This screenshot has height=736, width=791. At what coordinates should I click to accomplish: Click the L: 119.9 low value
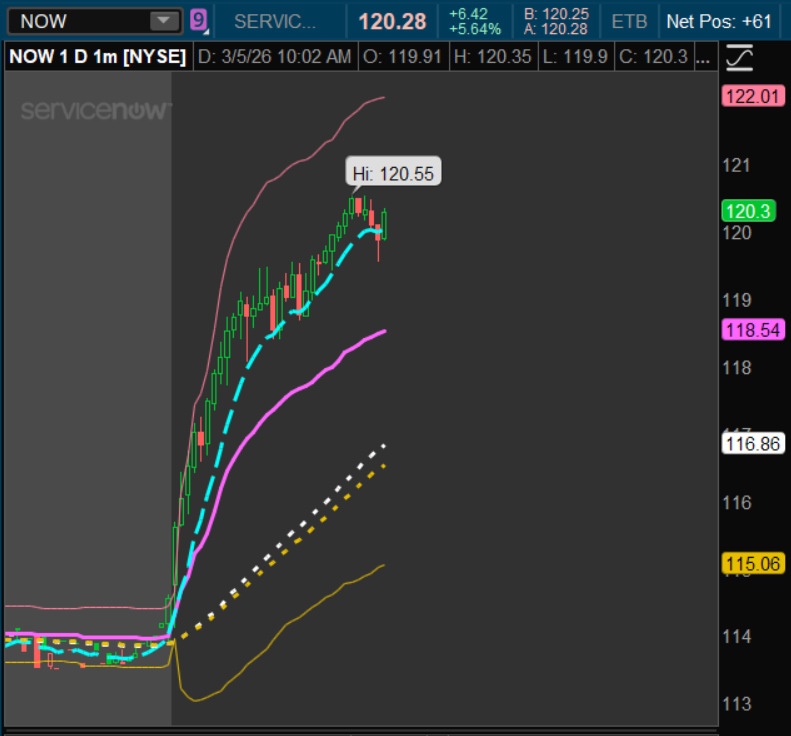[575, 56]
